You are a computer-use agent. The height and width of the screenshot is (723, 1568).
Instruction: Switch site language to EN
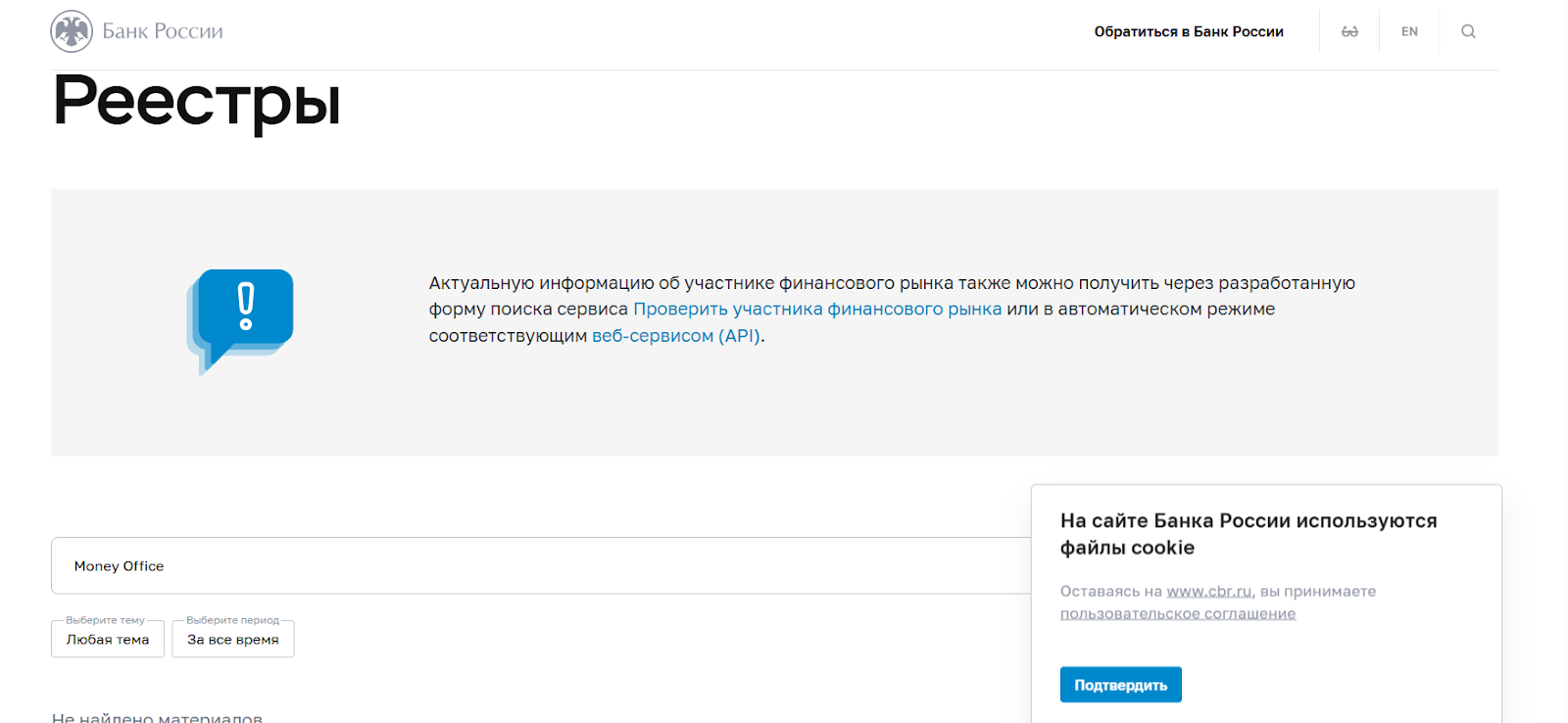point(1409,31)
